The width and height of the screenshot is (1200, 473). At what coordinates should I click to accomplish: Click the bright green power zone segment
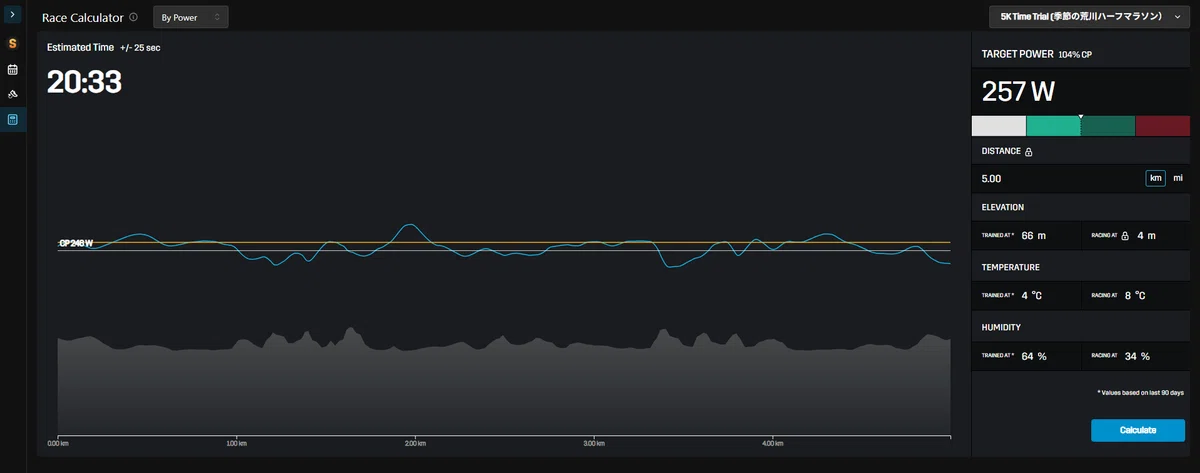[x=1054, y=126]
